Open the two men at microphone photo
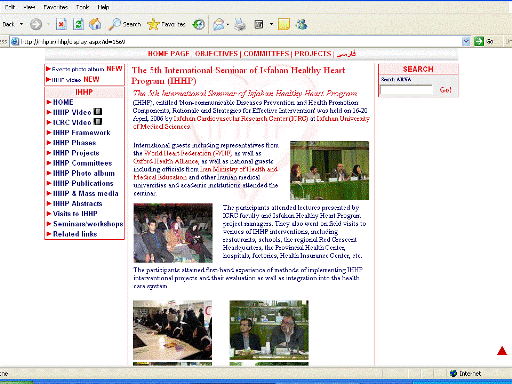The image size is (512, 384). 269,330
